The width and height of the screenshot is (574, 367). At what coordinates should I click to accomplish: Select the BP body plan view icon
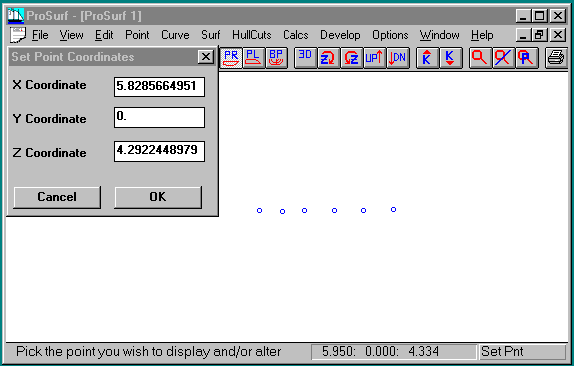coord(276,58)
